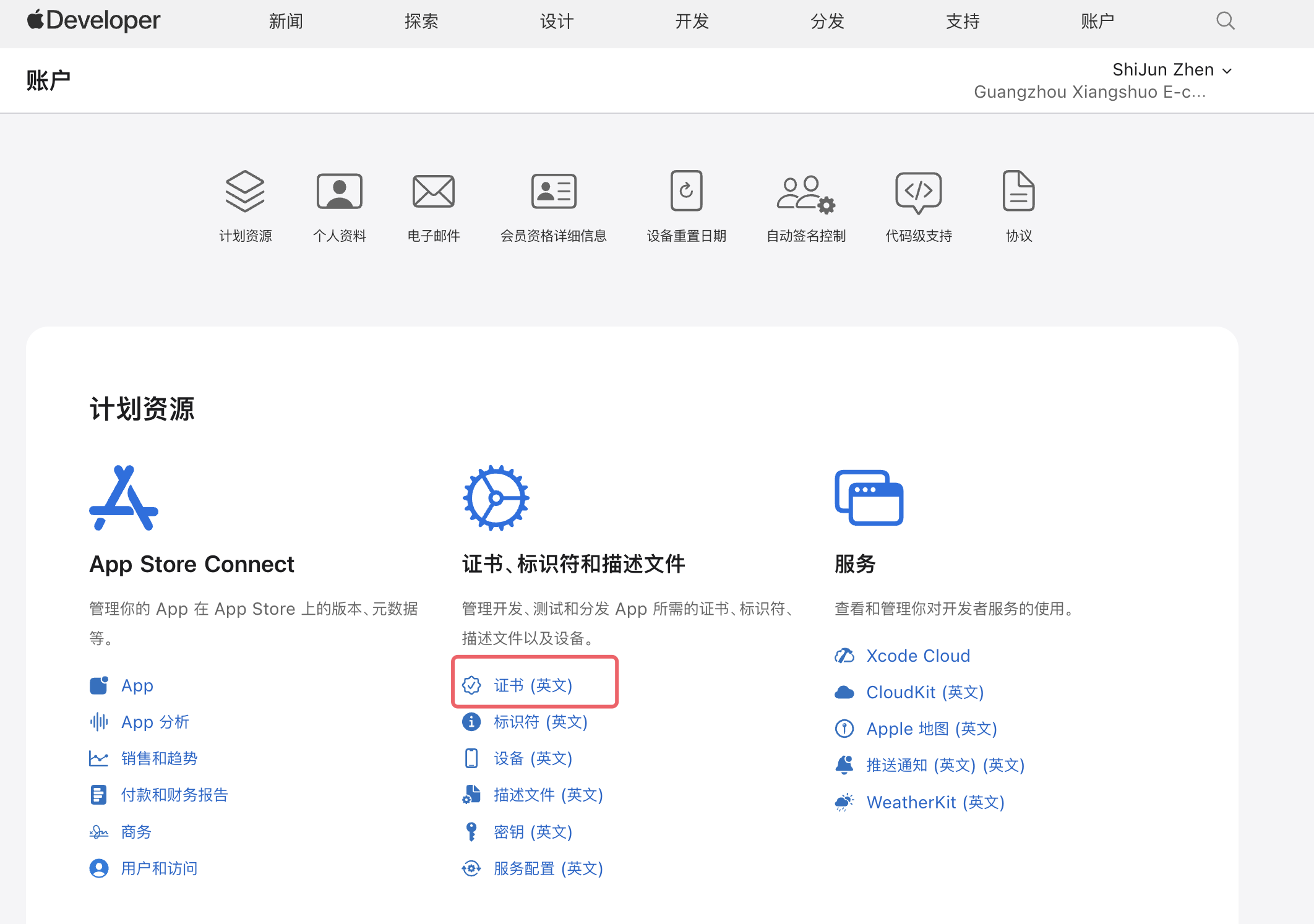Click the 代码级支持 code bubble icon

[x=918, y=192]
